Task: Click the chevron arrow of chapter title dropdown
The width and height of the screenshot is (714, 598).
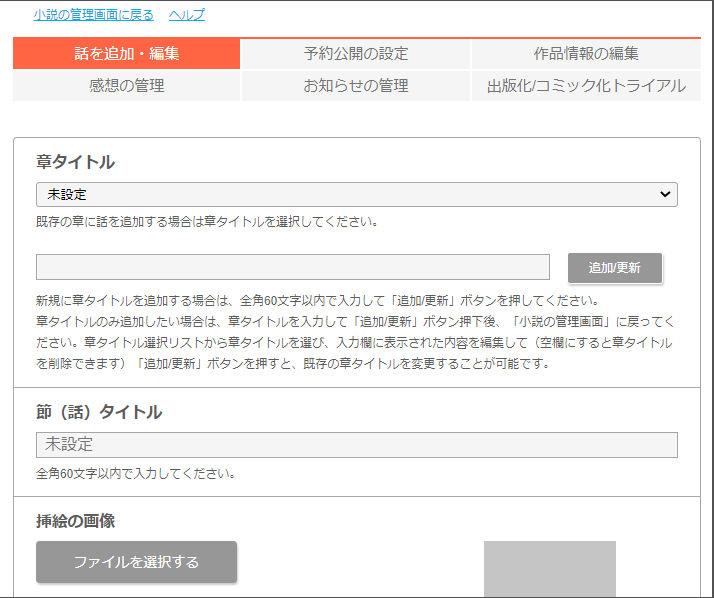Action: tap(665, 195)
